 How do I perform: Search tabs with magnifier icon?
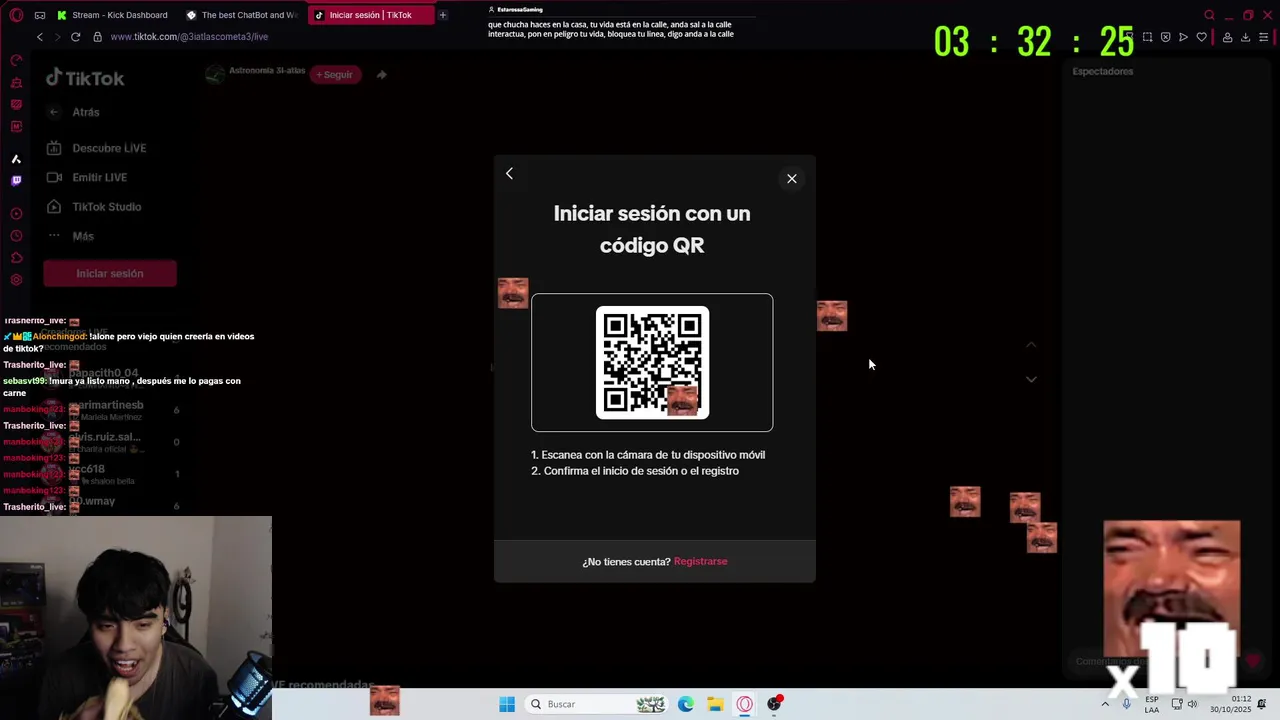coord(1209,15)
